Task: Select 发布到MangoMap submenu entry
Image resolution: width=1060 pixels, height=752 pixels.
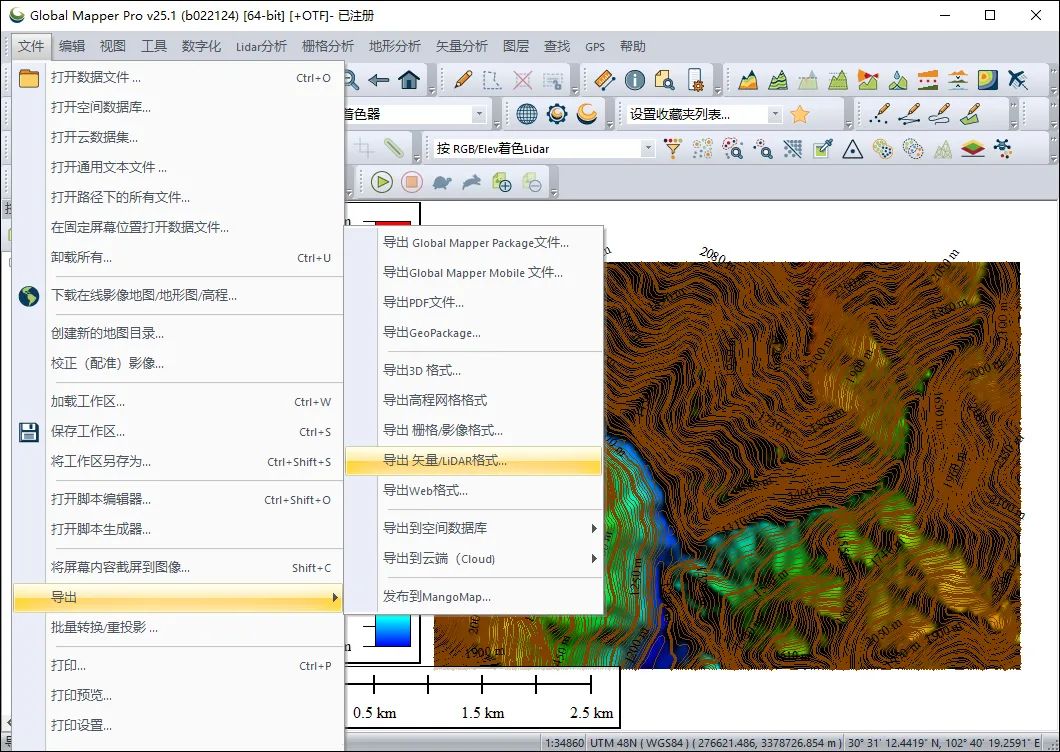Action: tap(474, 596)
